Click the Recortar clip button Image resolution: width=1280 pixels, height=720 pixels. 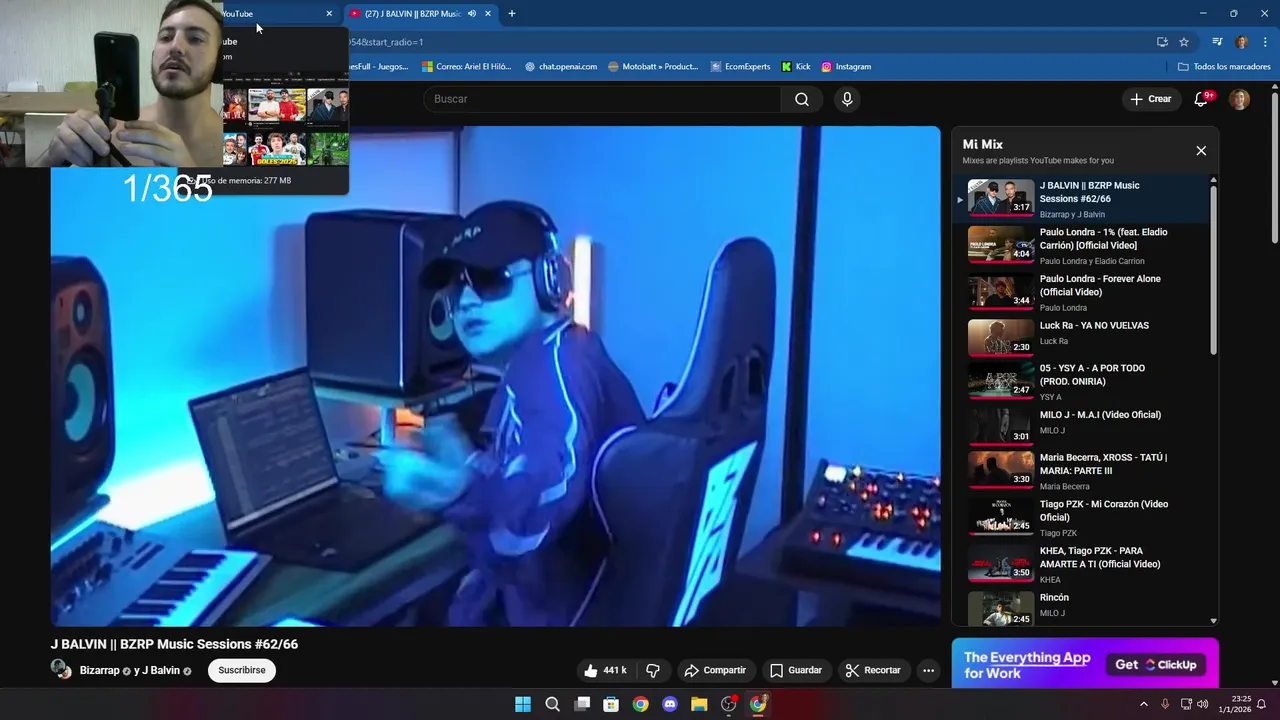click(873, 670)
